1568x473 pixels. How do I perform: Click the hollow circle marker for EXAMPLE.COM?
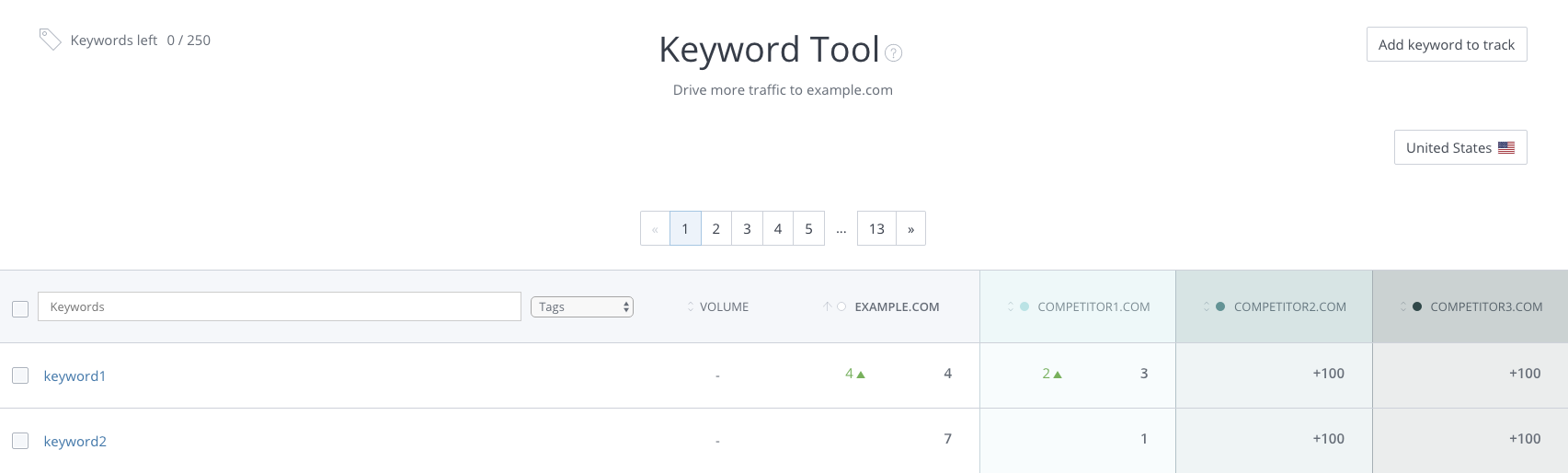click(x=841, y=306)
